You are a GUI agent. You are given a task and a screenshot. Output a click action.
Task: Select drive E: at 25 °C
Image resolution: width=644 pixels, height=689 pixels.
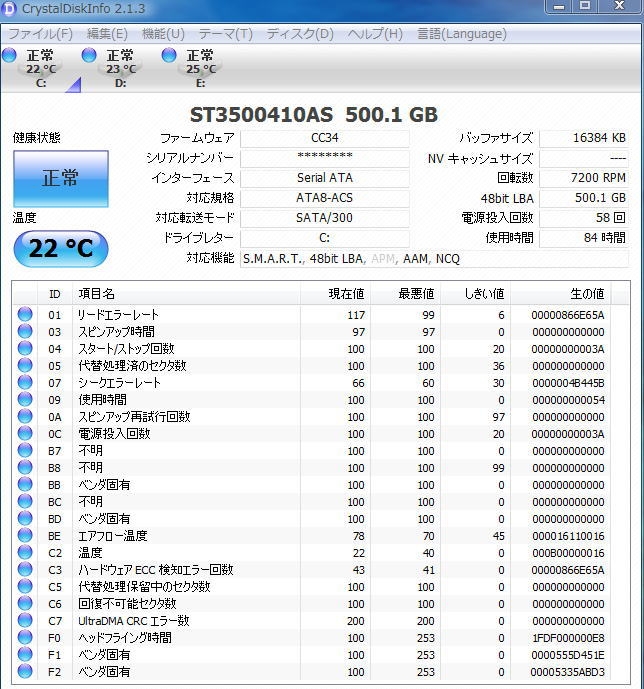coord(191,68)
